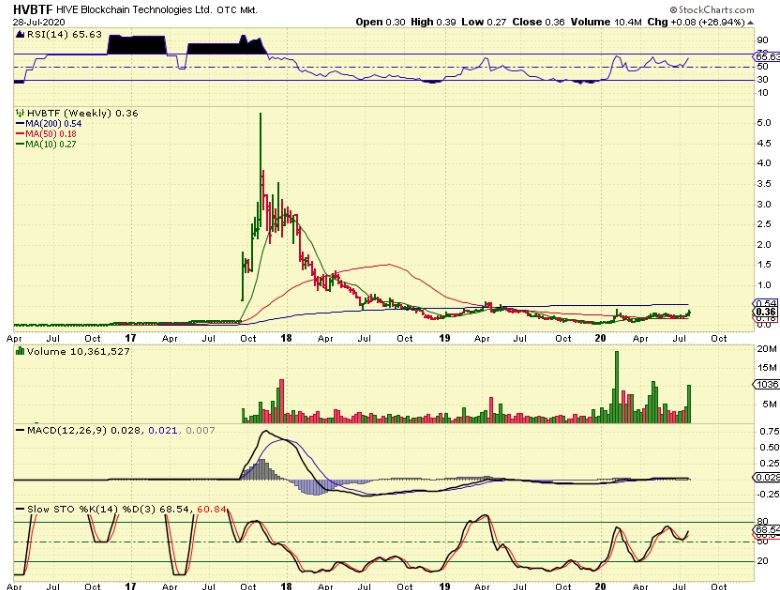Screen dimensions: 780x590
Task: Click the green bar icon beside Volume label
Action: (x=20, y=351)
